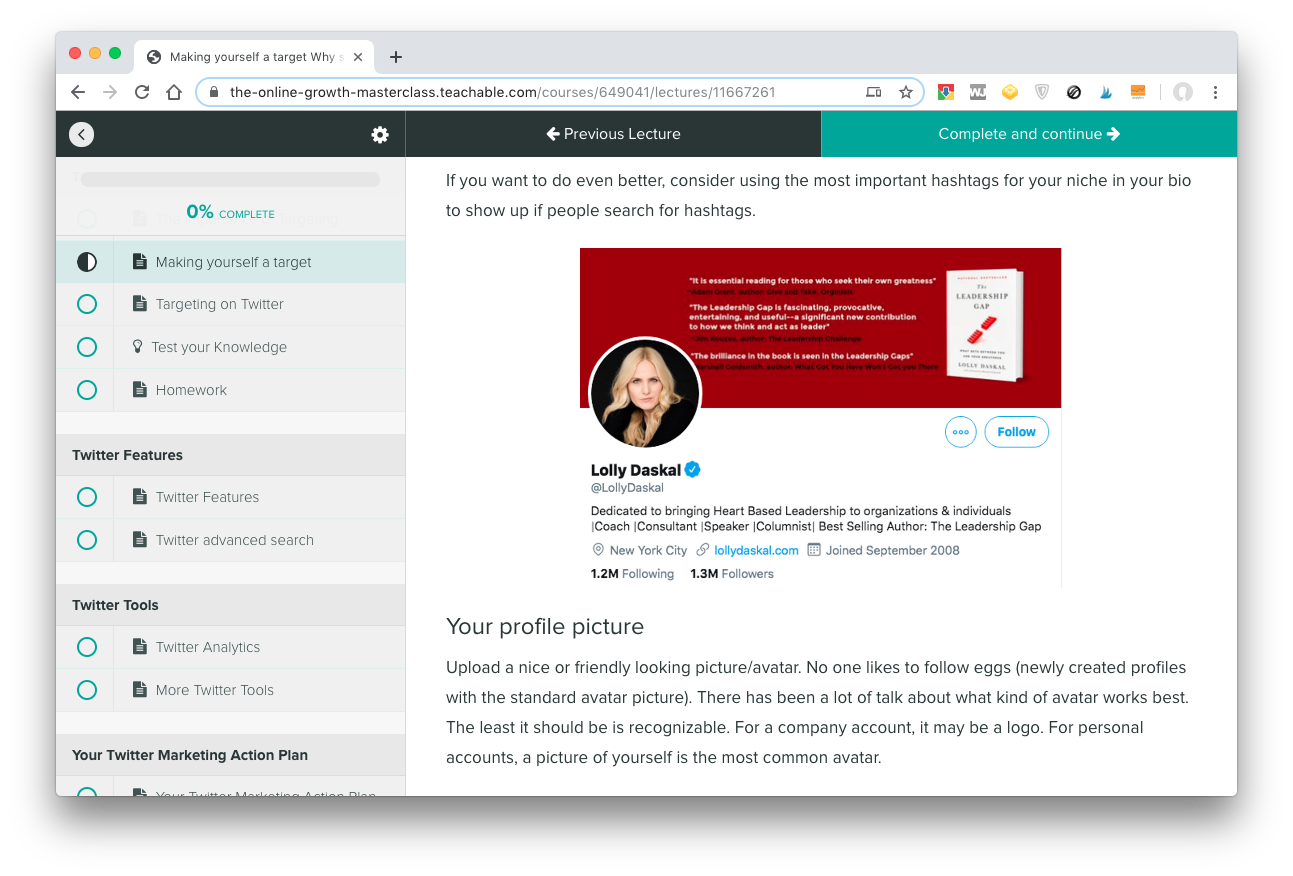This screenshot has width=1293, height=876.
Task: Click document icon beside Targeting on Twitter
Action: tap(140, 304)
